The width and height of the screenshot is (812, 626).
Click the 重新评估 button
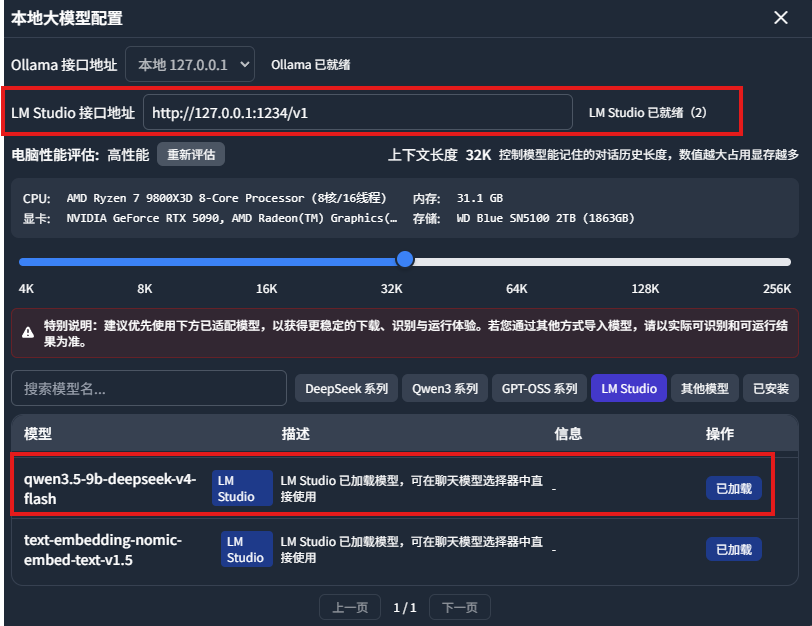[x=191, y=154]
